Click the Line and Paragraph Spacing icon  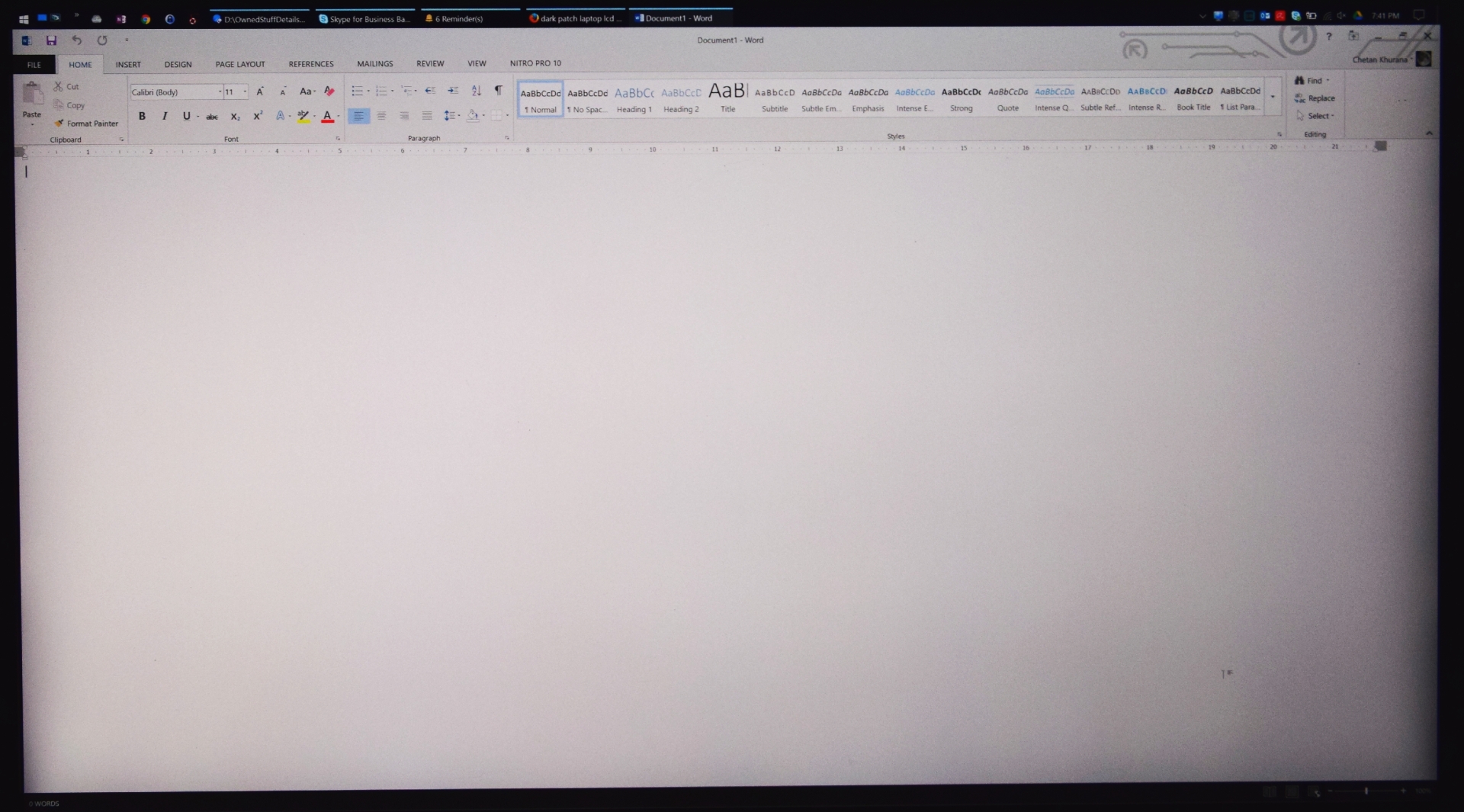[x=450, y=116]
